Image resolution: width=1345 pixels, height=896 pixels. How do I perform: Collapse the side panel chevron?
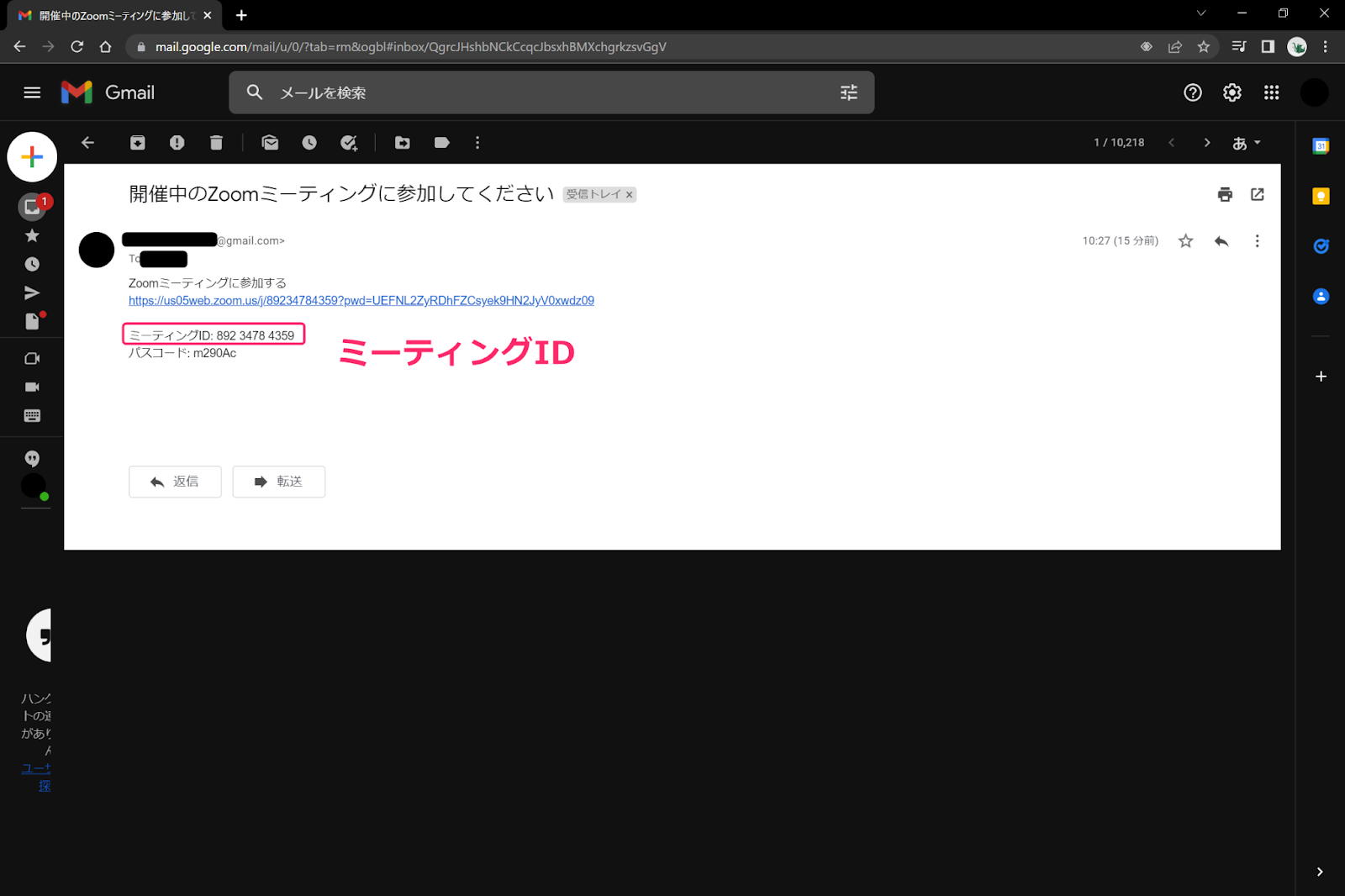click(1320, 872)
